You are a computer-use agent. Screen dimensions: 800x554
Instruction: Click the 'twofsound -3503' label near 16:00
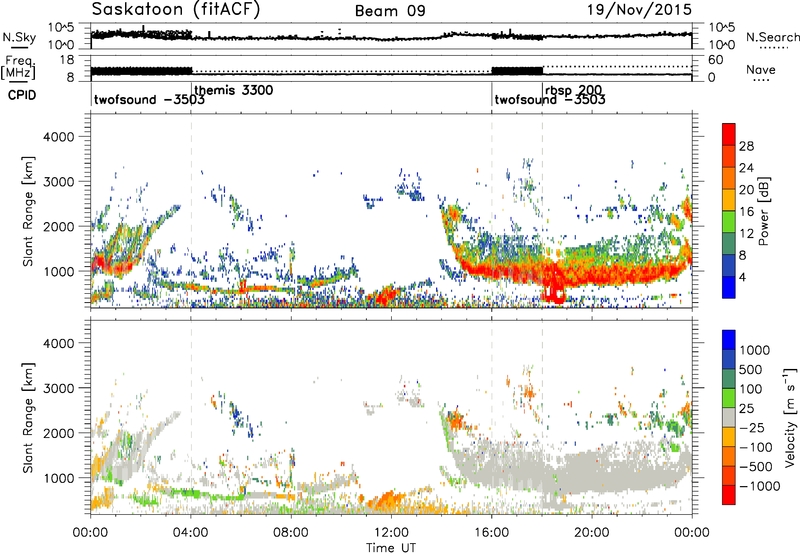550,99
